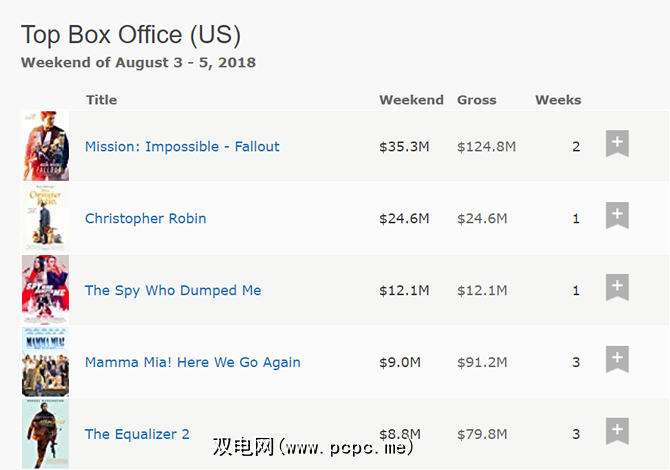Click the Weekend column header
Screen dimensions: 670x470
click(x=411, y=100)
